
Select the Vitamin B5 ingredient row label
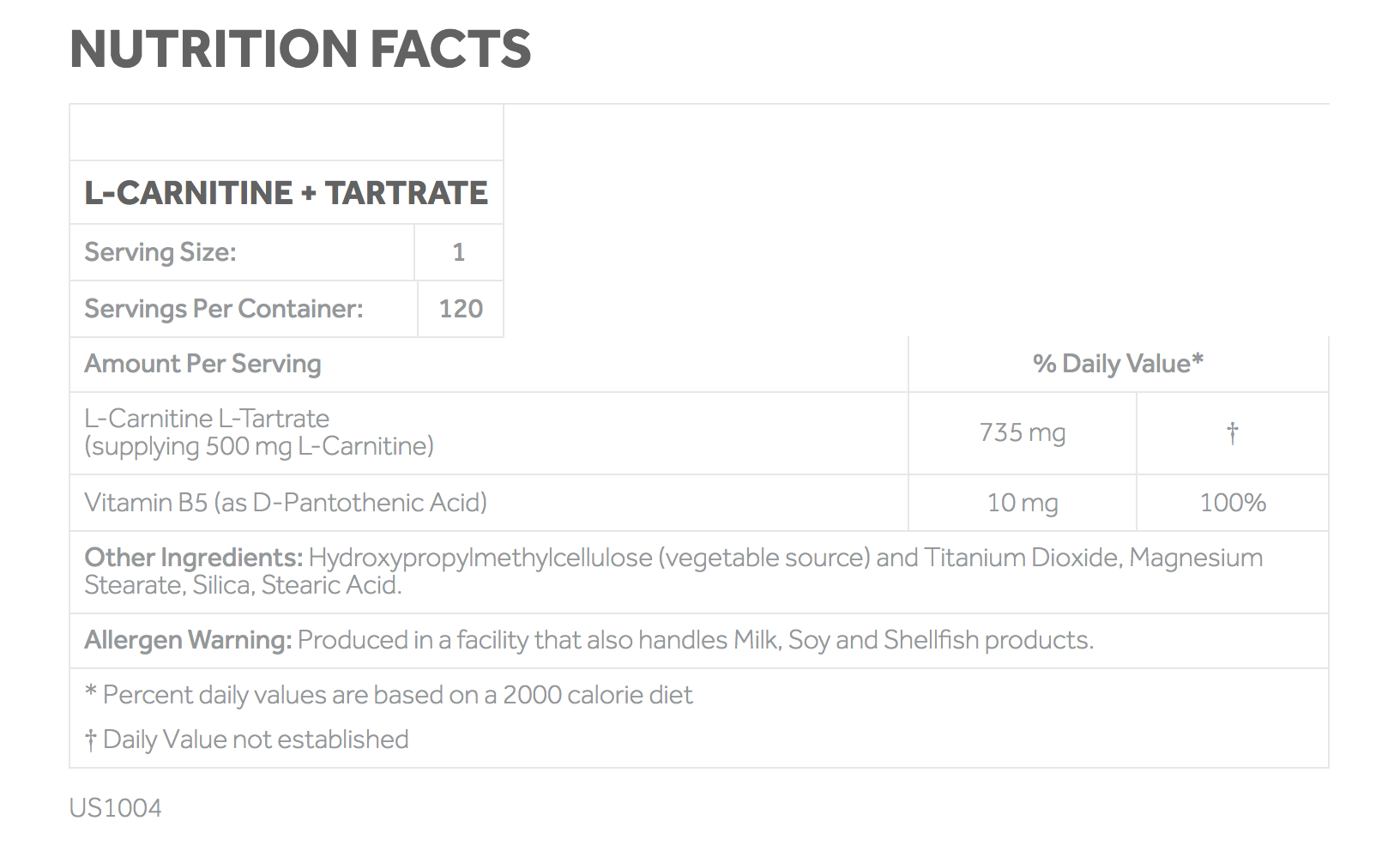tap(286, 503)
